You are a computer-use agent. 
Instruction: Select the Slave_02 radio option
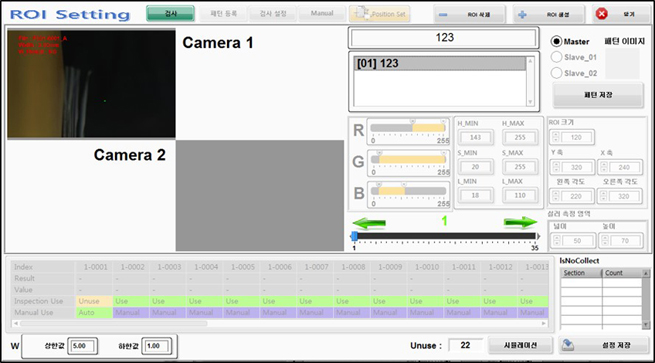[556, 73]
